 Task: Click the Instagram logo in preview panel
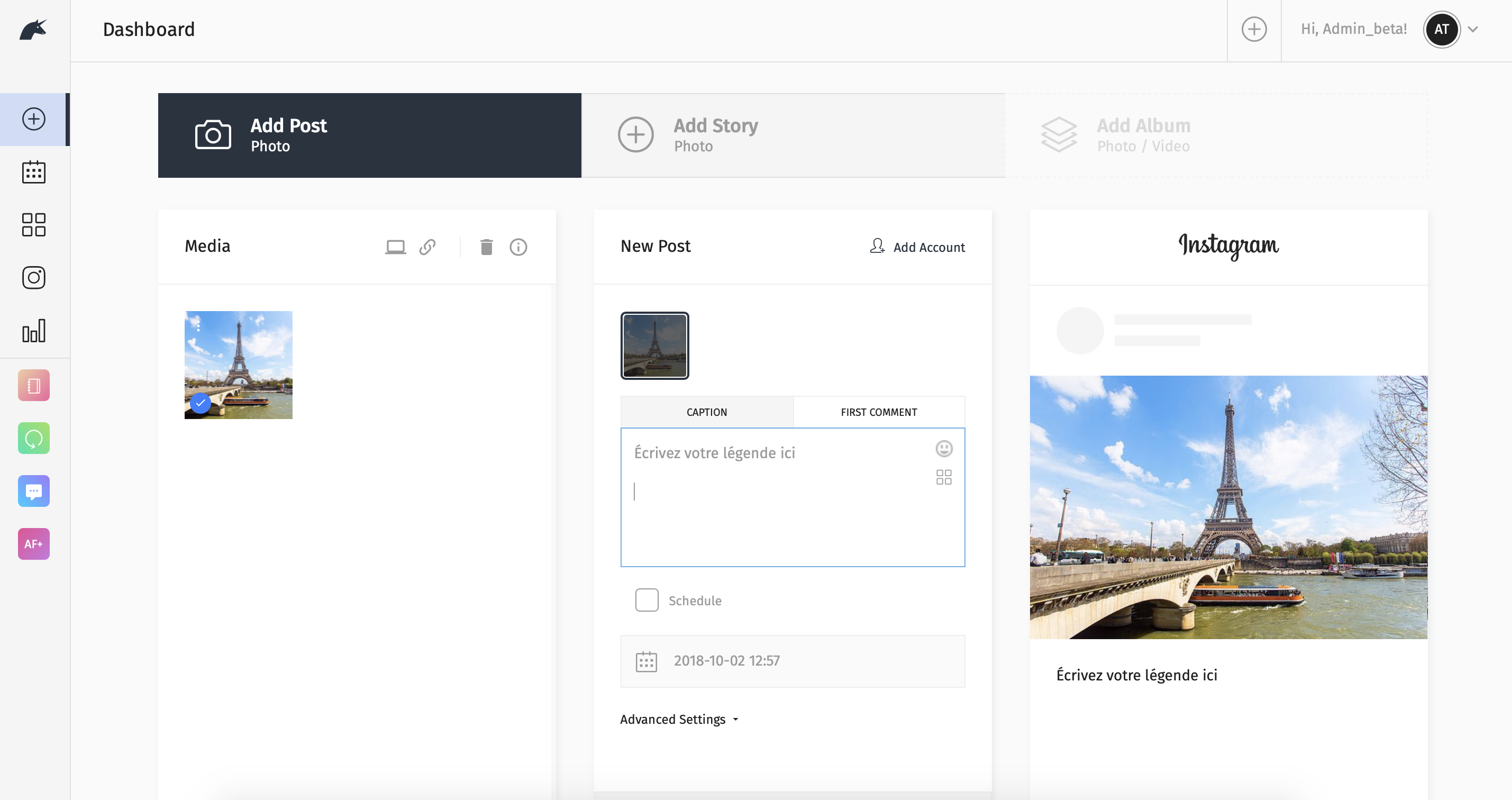(x=1228, y=246)
